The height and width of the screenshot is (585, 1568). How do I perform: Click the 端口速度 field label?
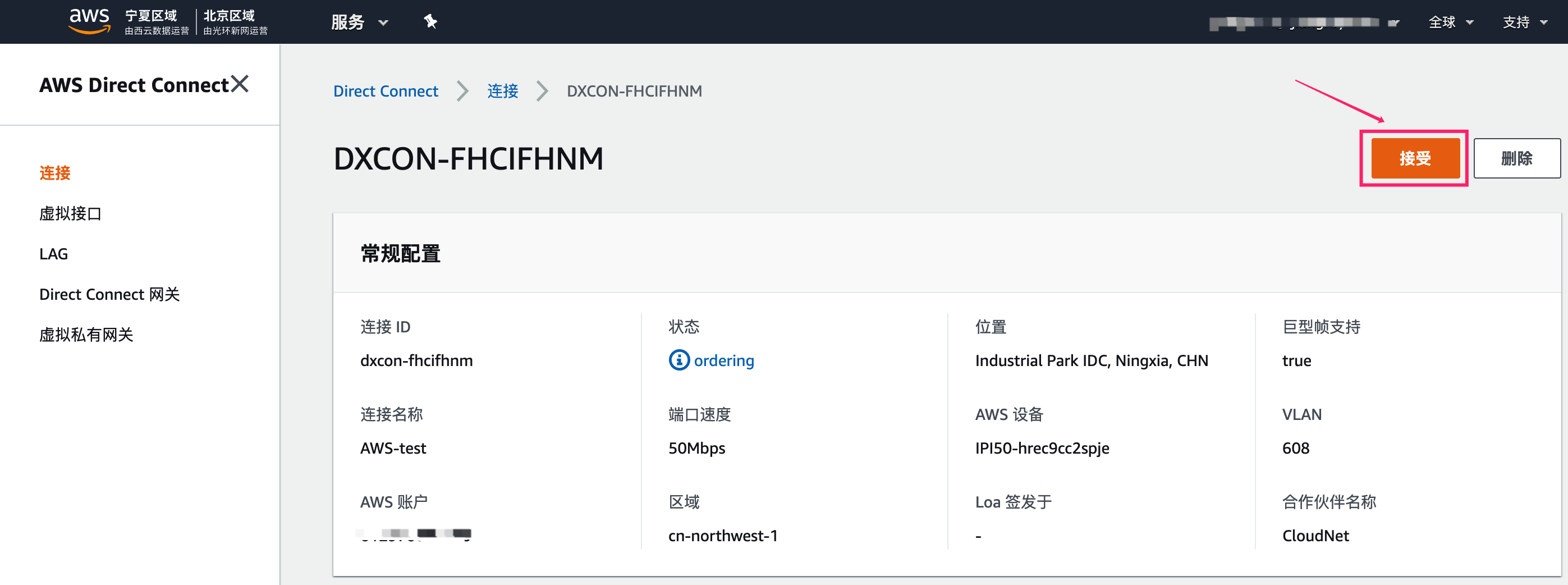click(x=699, y=414)
